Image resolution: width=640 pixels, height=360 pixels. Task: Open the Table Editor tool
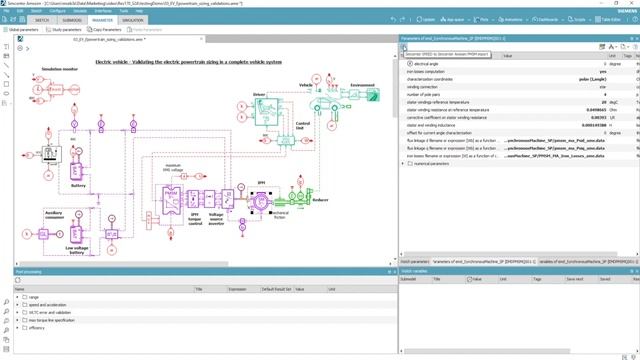pos(608,20)
